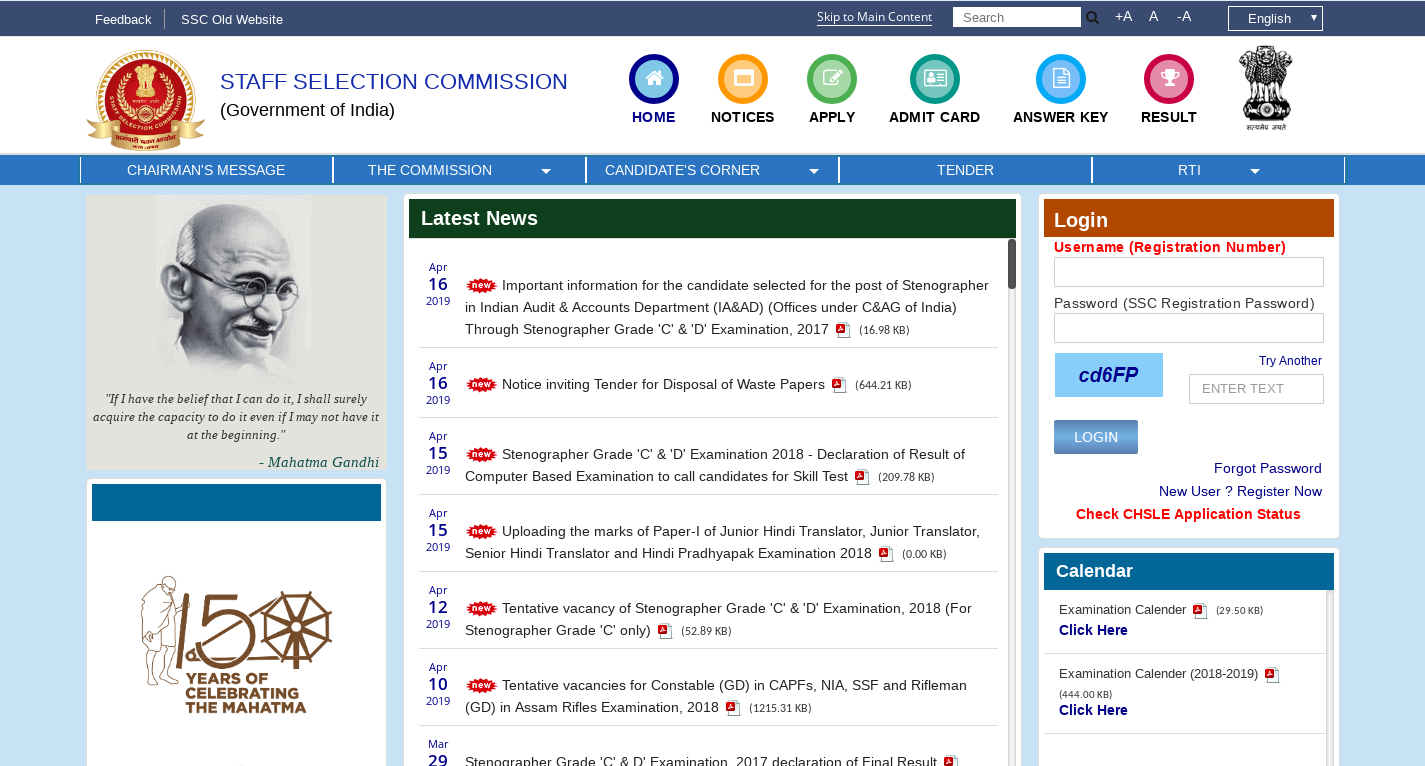
Task: Open the English language selector
Action: 1274,17
